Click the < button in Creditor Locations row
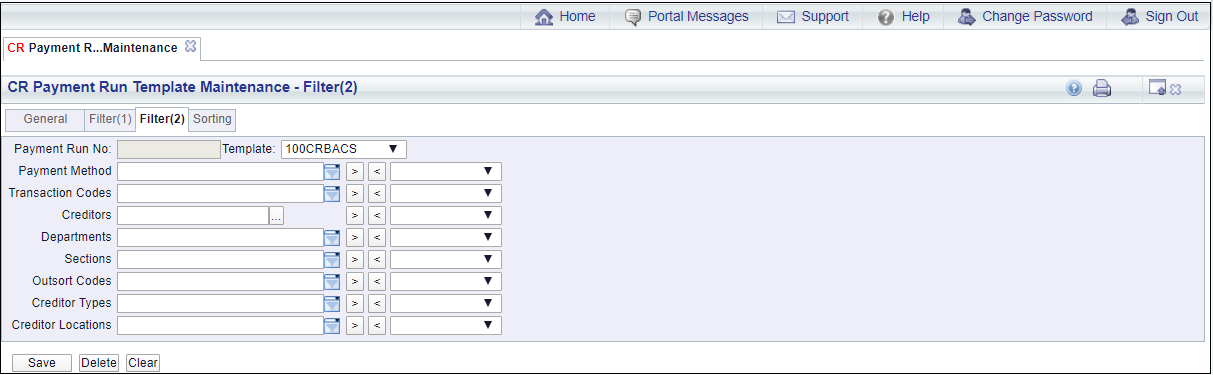 (377, 325)
